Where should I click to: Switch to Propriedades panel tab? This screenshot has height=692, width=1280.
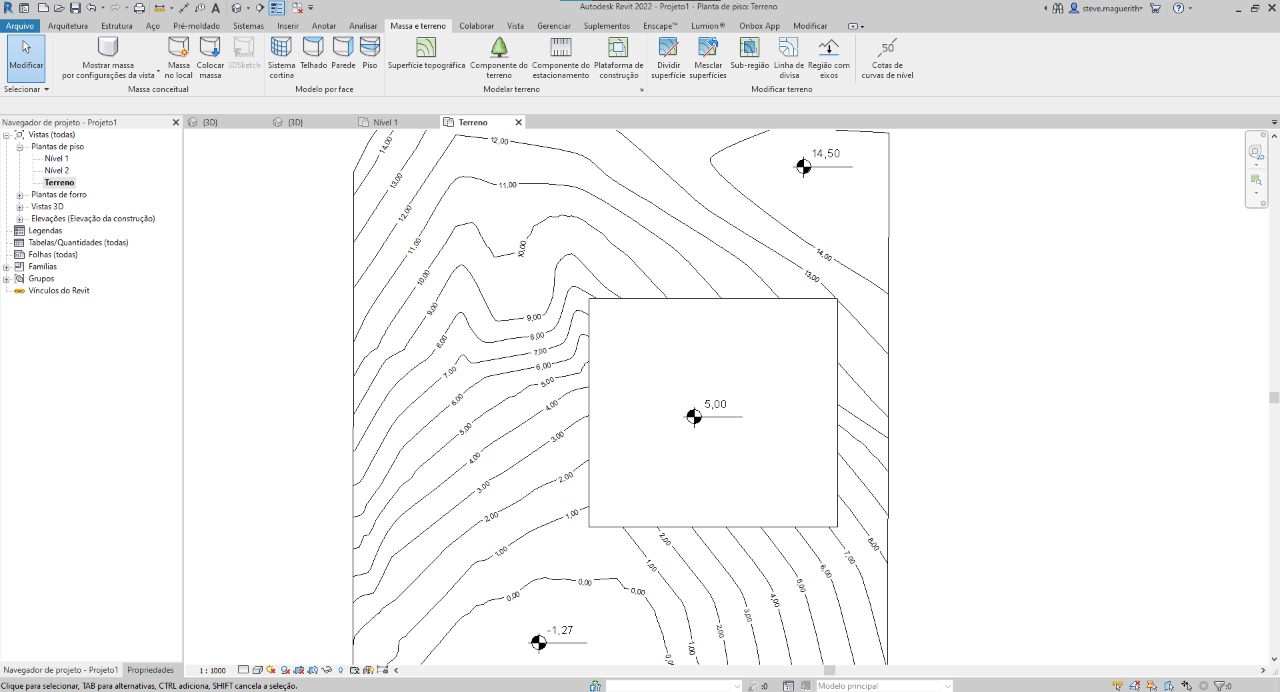click(150, 670)
